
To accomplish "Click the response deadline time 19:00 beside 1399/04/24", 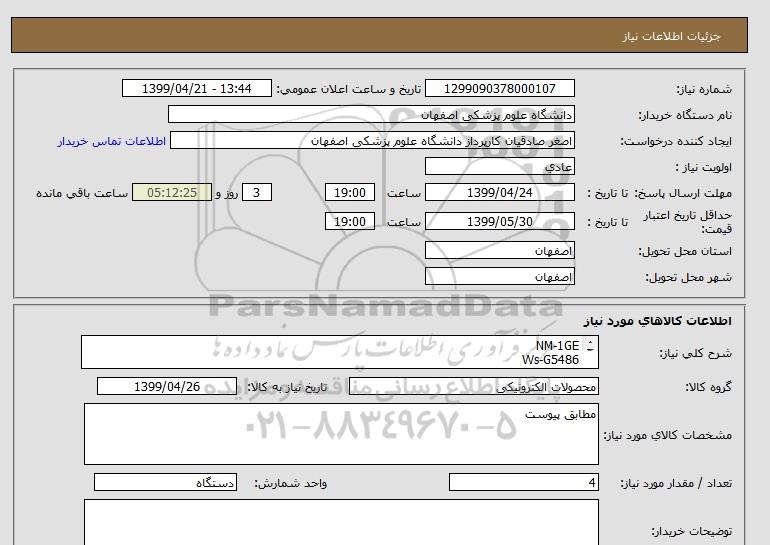I will (350, 192).
